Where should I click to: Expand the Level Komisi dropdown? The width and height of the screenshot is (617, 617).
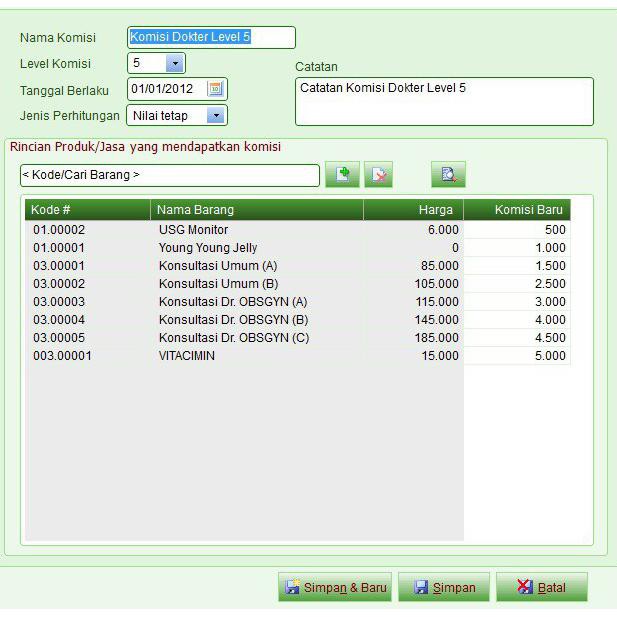click(x=175, y=64)
